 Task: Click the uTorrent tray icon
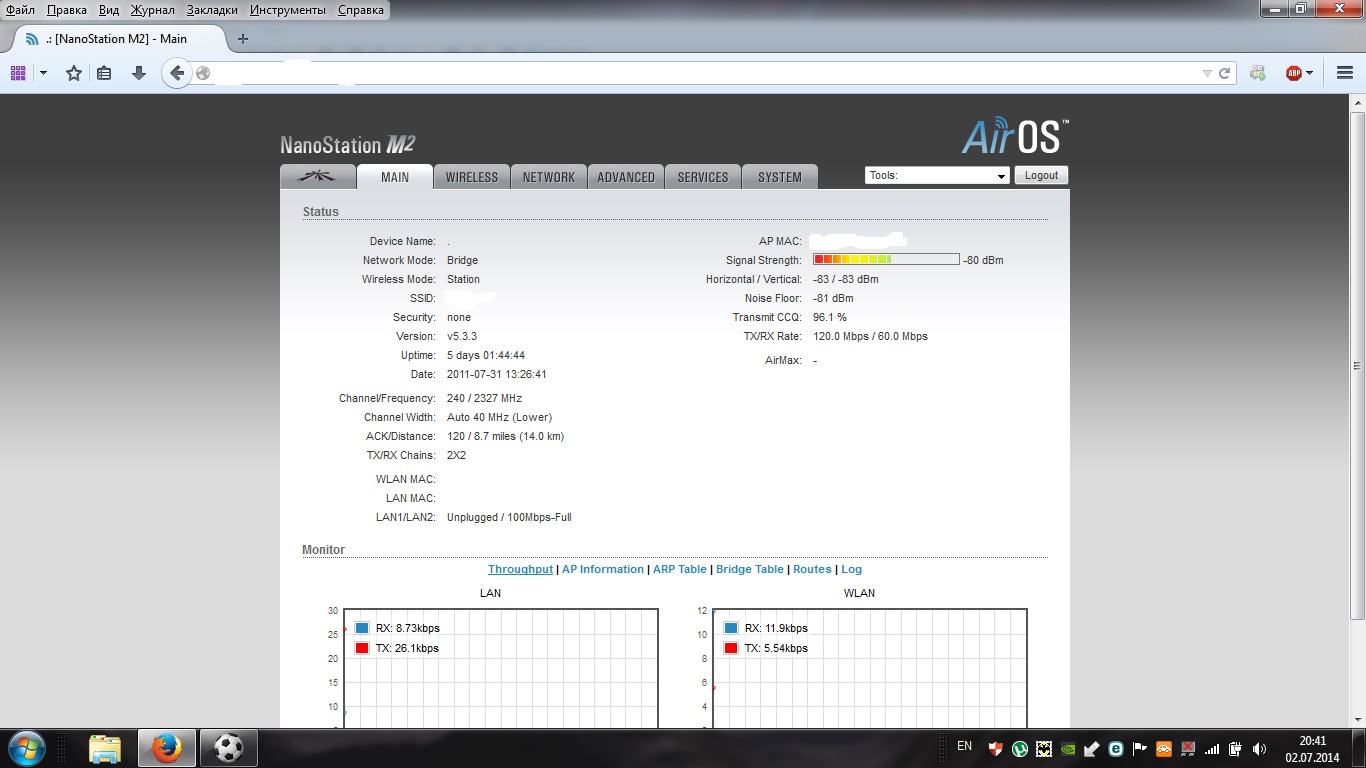[x=1020, y=748]
